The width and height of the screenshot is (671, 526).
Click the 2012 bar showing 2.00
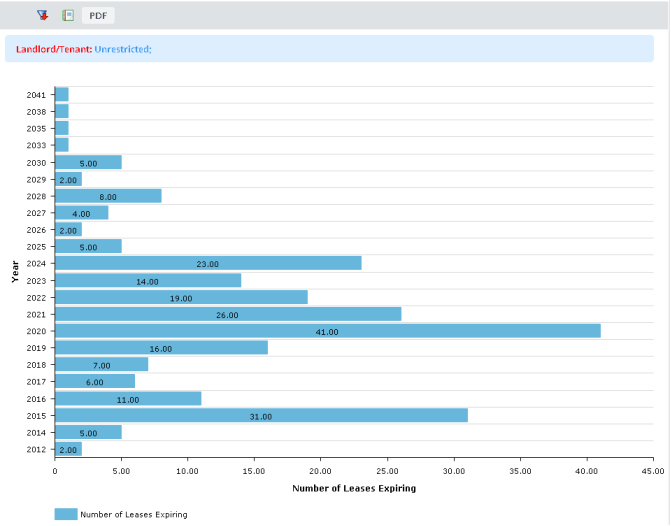click(x=68, y=449)
